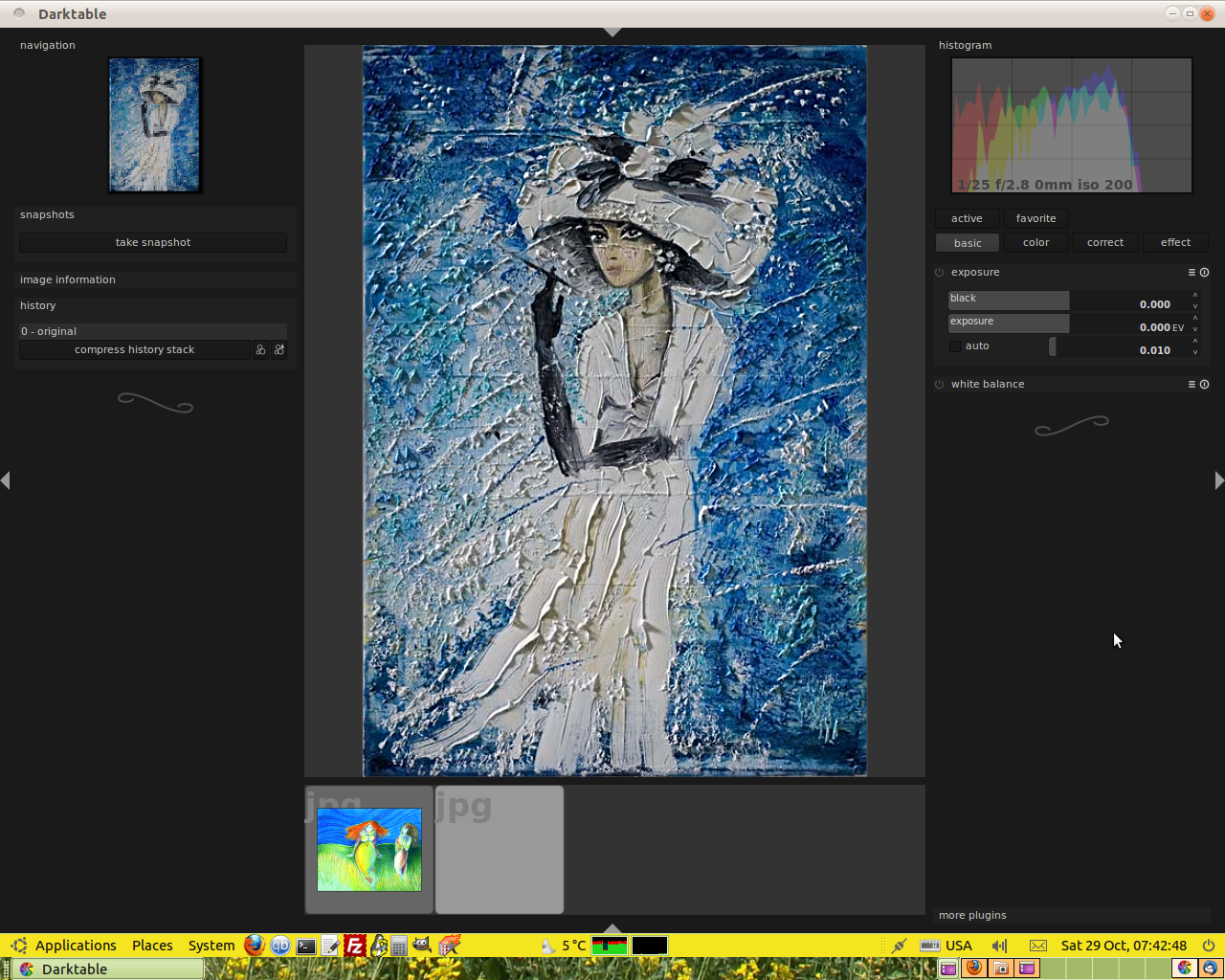Switch to the color module group tab
This screenshot has width=1225, height=980.
[1036, 243]
